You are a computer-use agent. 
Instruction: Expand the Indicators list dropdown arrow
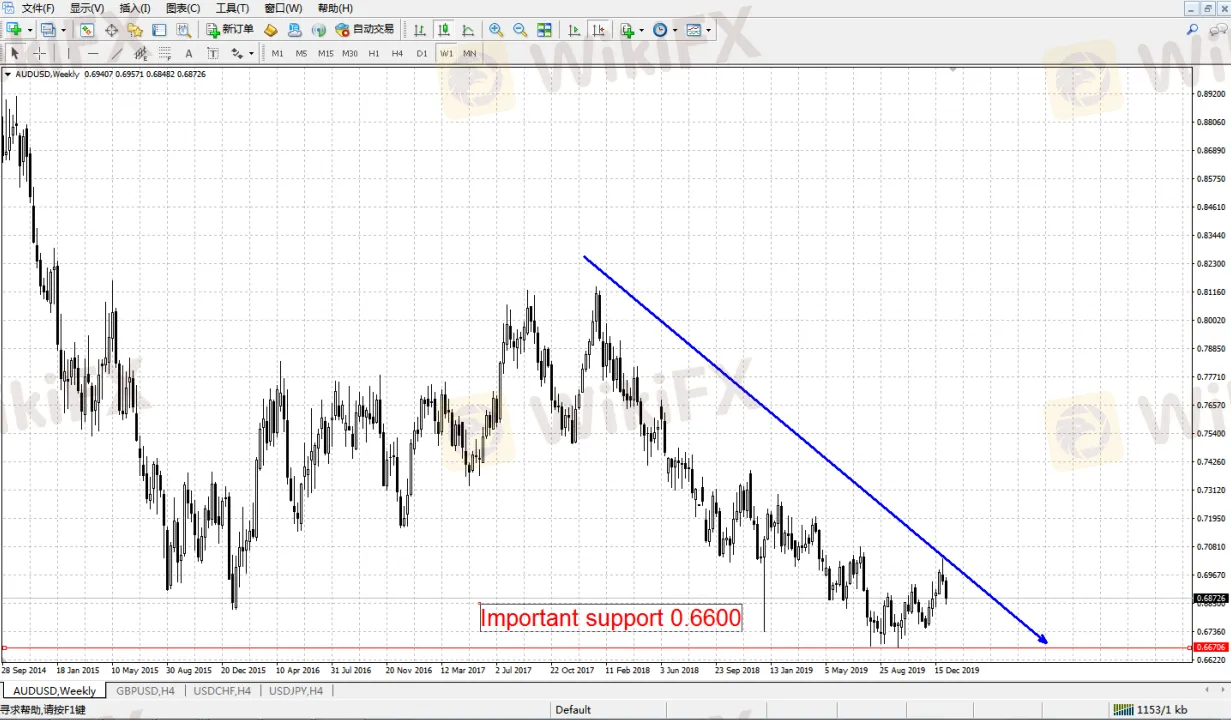pyautogui.click(x=641, y=30)
